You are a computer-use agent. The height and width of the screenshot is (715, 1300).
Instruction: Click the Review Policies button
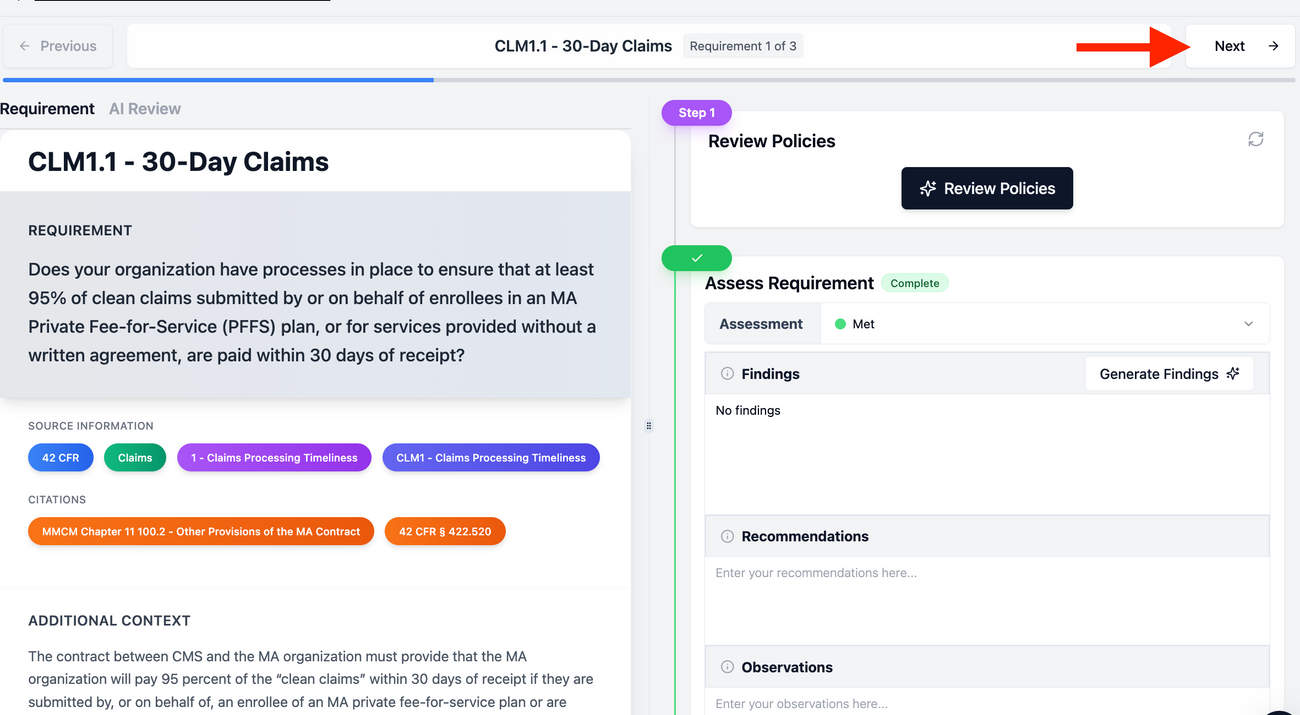pos(987,188)
